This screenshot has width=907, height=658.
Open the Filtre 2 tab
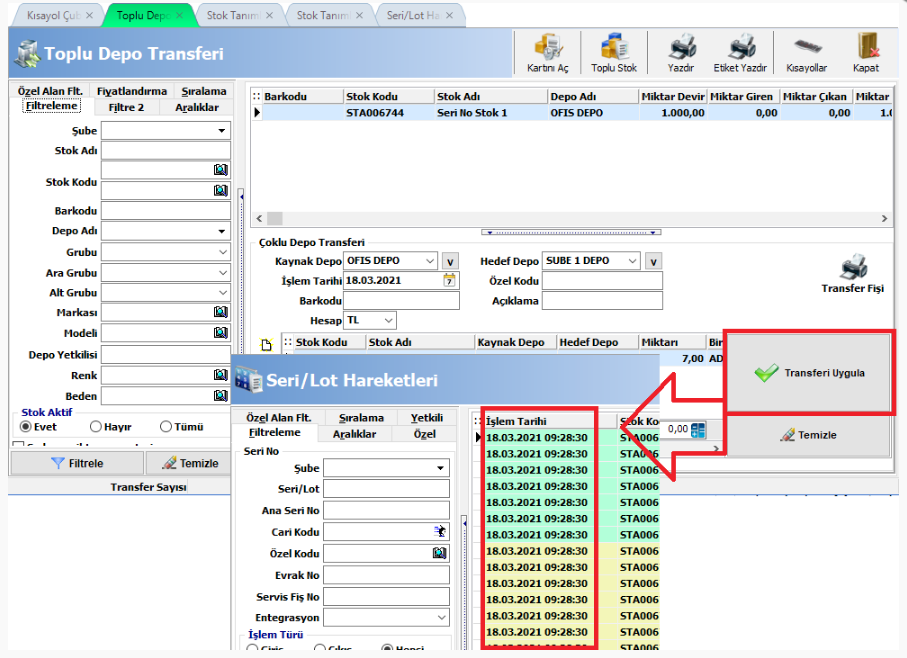click(x=126, y=107)
